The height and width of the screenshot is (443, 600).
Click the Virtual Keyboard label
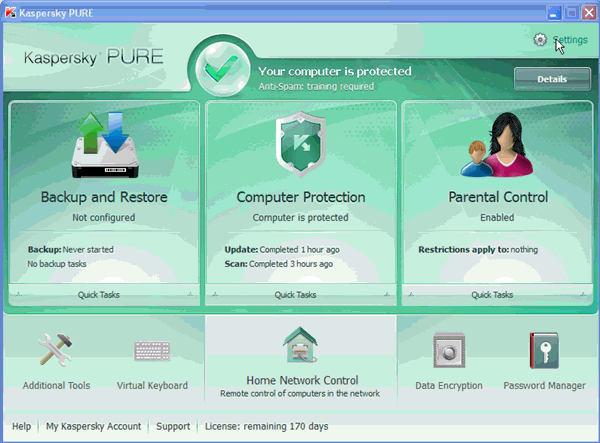[152, 385]
